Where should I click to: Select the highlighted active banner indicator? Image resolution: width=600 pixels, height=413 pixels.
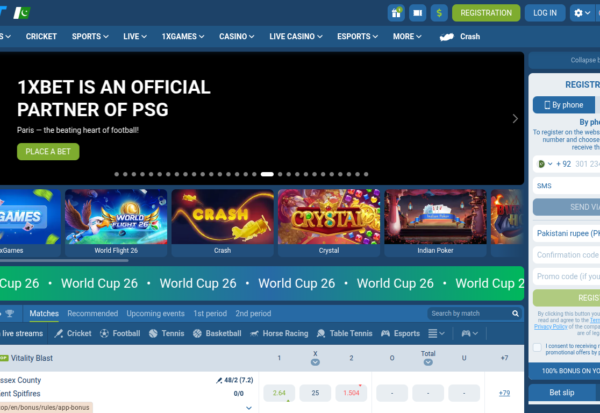pos(267,174)
